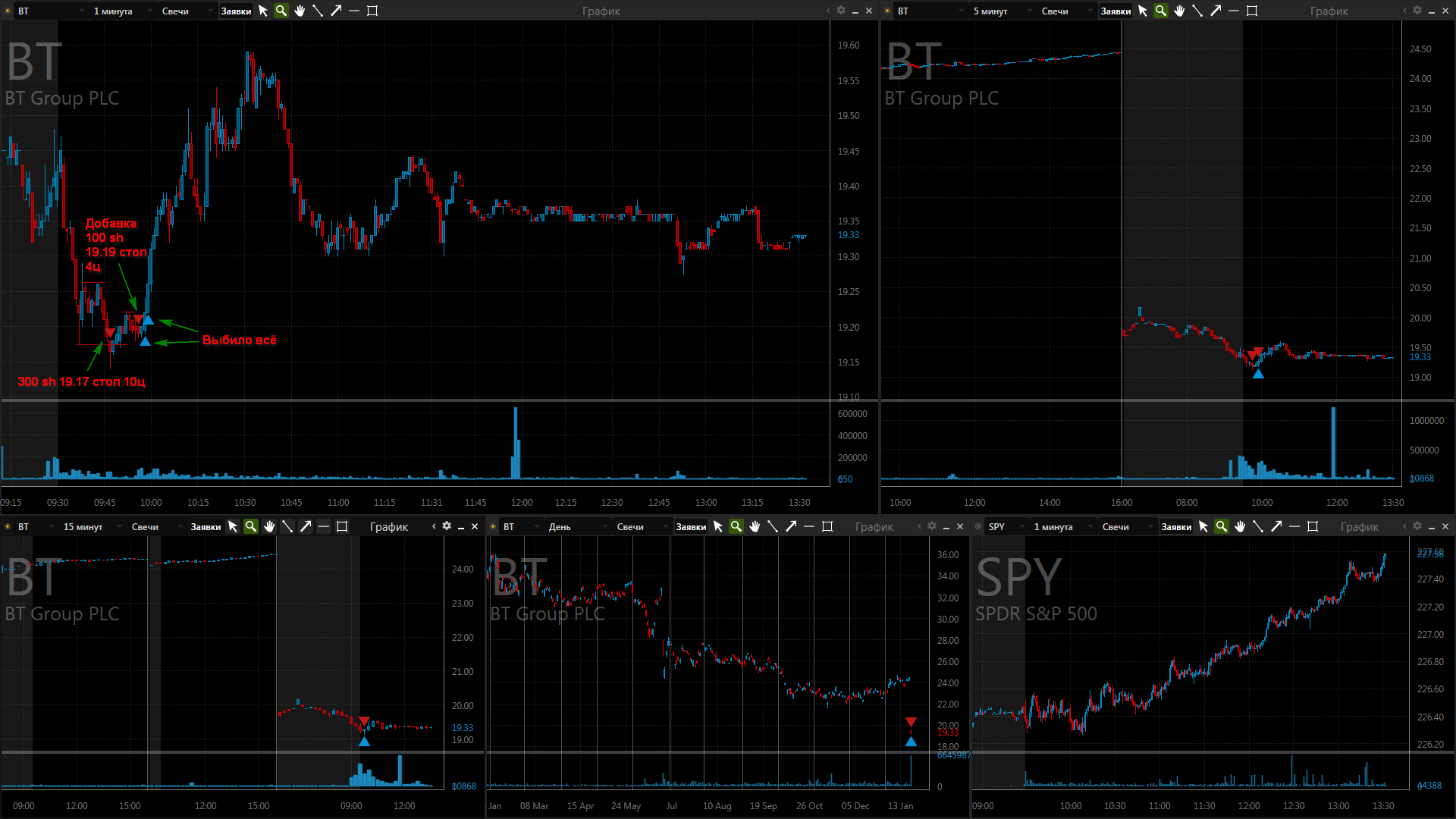Screen dimensions: 1456x819
Task: Pick the rectangle tool in 1-minute BT chart
Action: (x=372, y=11)
